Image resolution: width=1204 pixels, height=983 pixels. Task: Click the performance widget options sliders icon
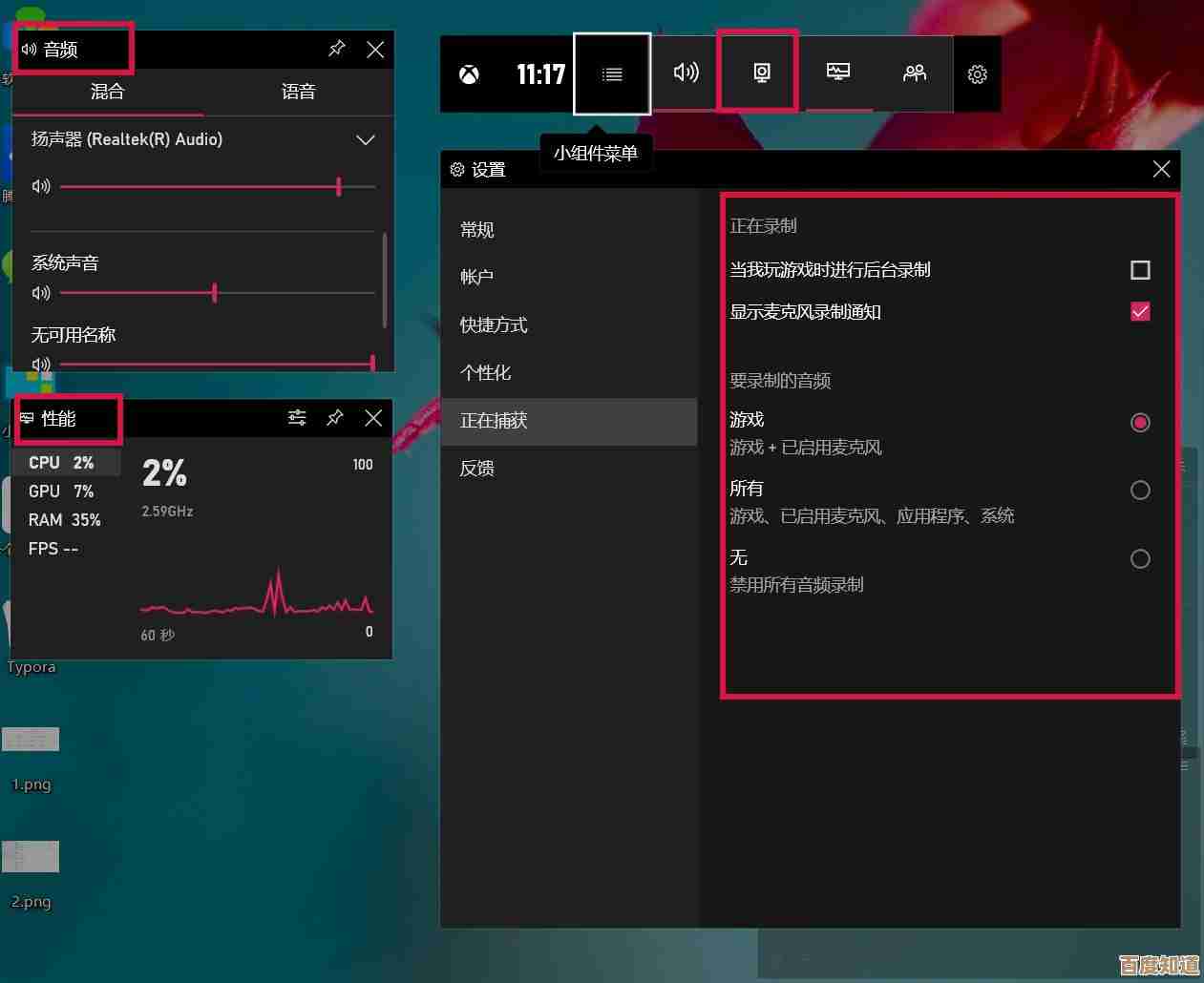(296, 418)
